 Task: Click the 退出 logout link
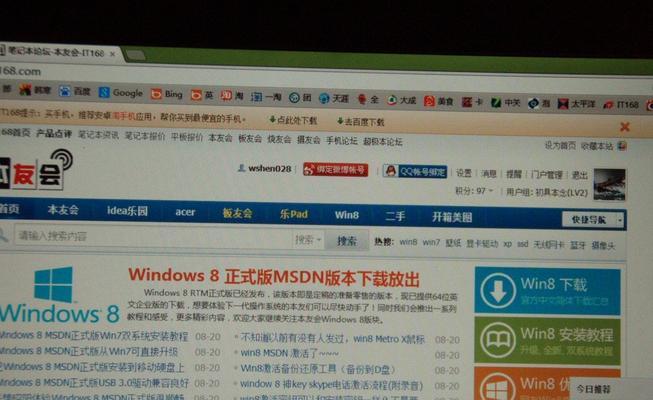pyautogui.click(x=579, y=175)
